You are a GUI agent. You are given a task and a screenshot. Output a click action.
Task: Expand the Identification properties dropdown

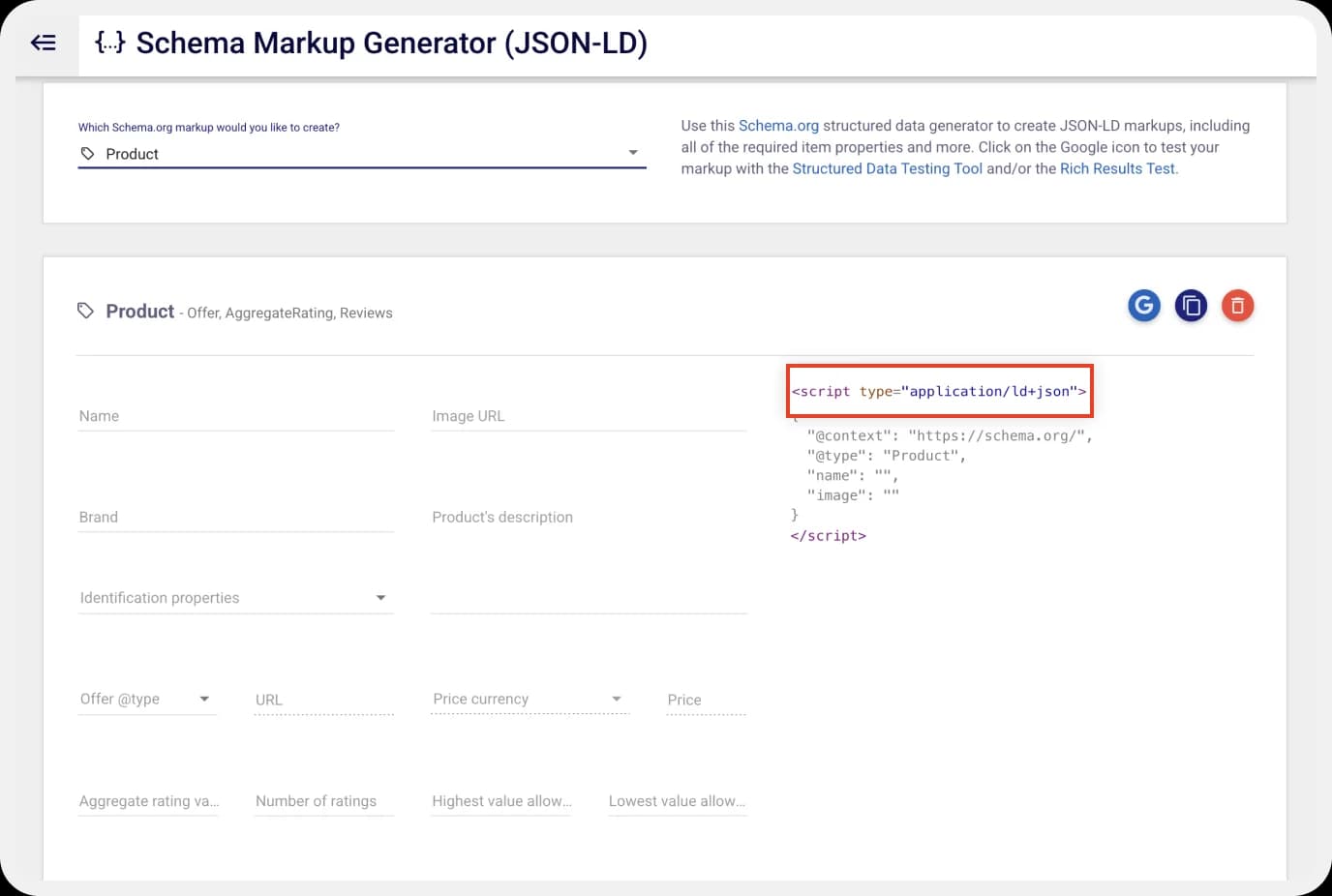tap(381, 598)
